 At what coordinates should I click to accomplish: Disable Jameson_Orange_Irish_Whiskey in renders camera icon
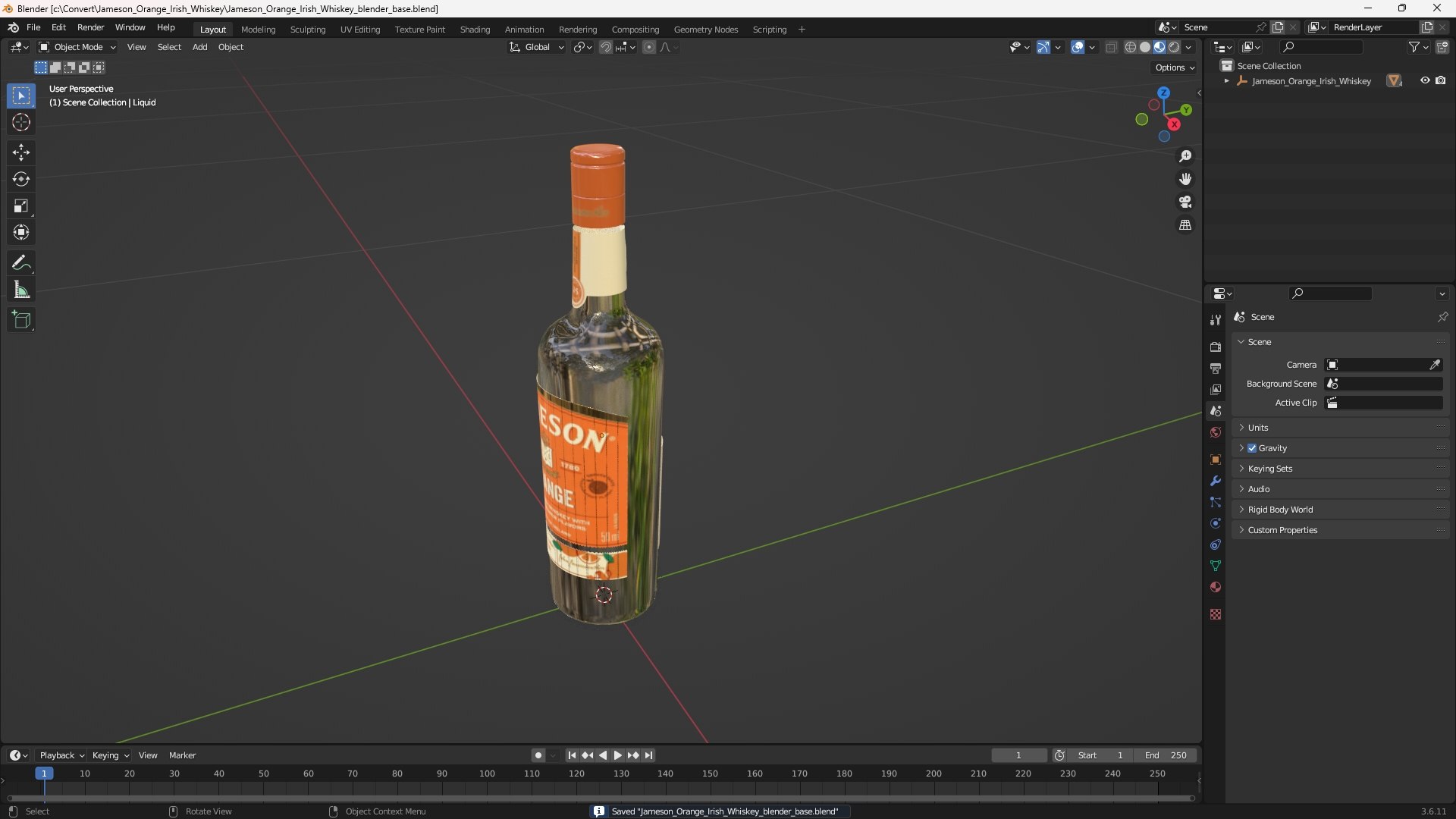(1441, 80)
